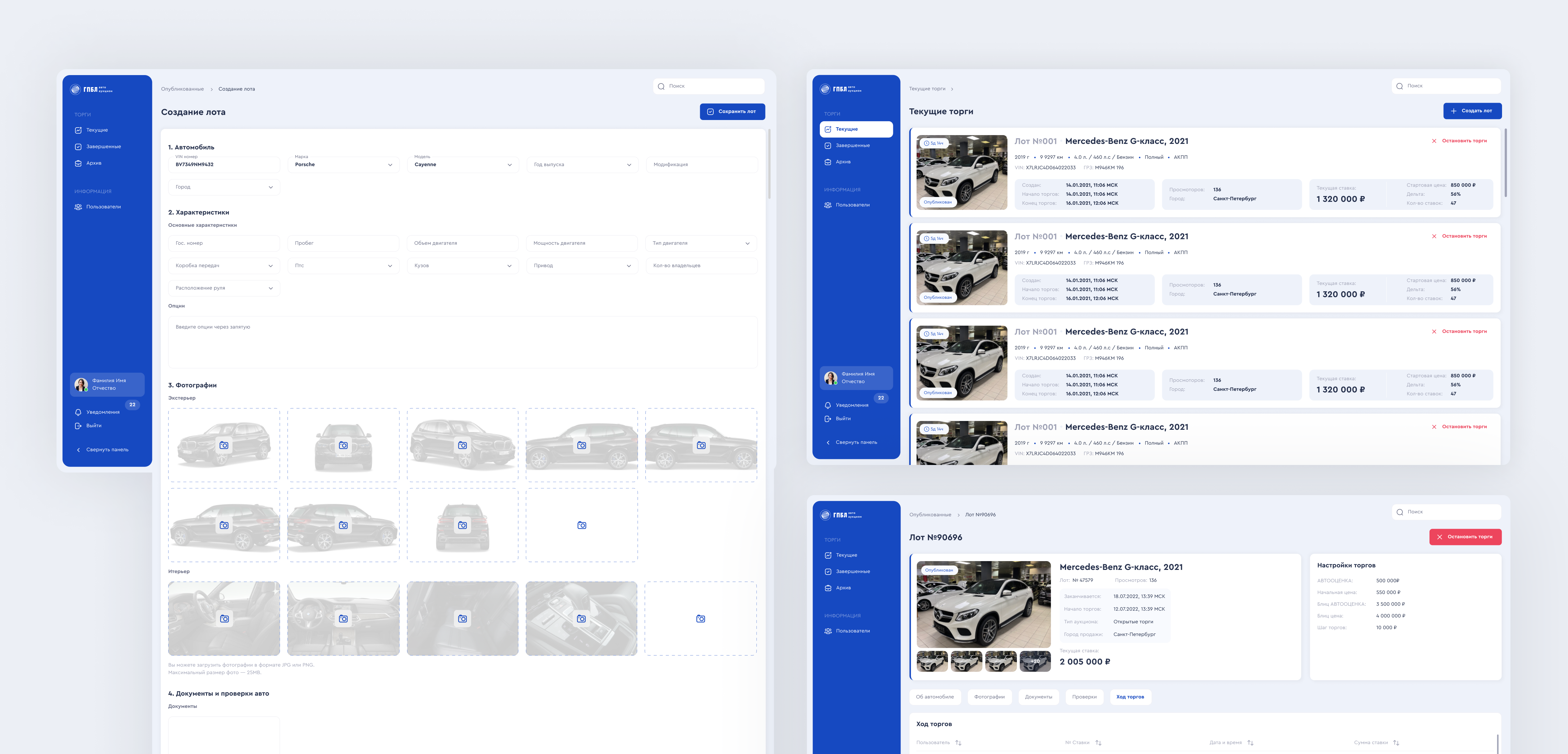Open the Кузов dropdown
Viewport: 1568px width, 754px height.
point(463,265)
